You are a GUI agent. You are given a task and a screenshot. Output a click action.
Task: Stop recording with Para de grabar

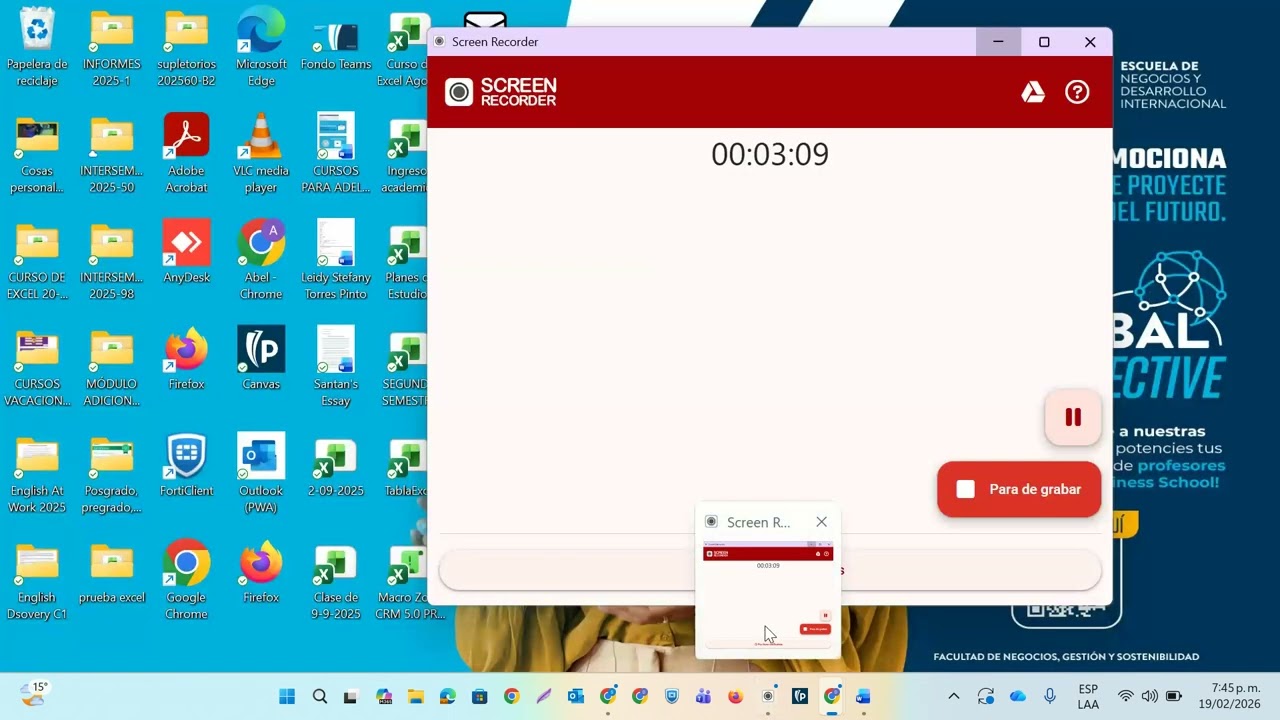1019,489
